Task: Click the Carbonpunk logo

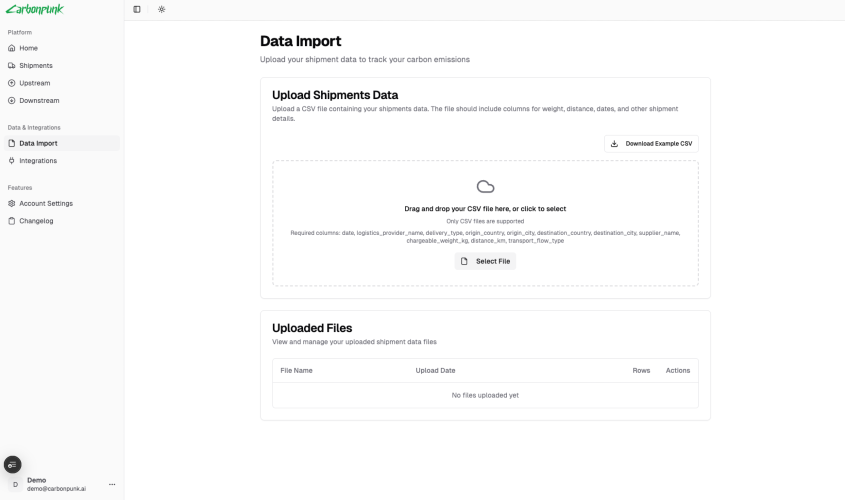Action: (x=35, y=9)
